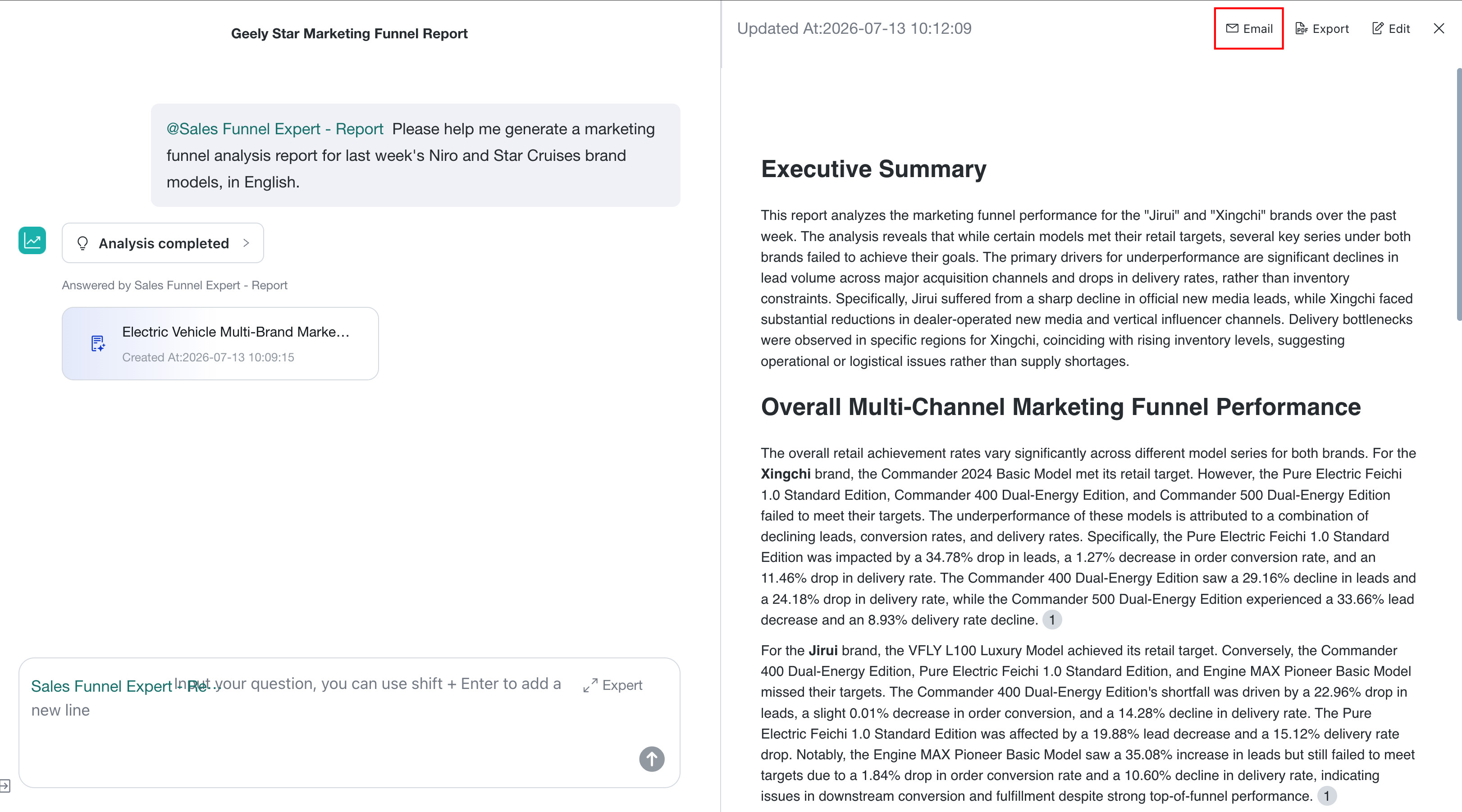This screenshot has width=1462, height=812.
Task: Click the question input text field
Action: click(x=350, y=722)
